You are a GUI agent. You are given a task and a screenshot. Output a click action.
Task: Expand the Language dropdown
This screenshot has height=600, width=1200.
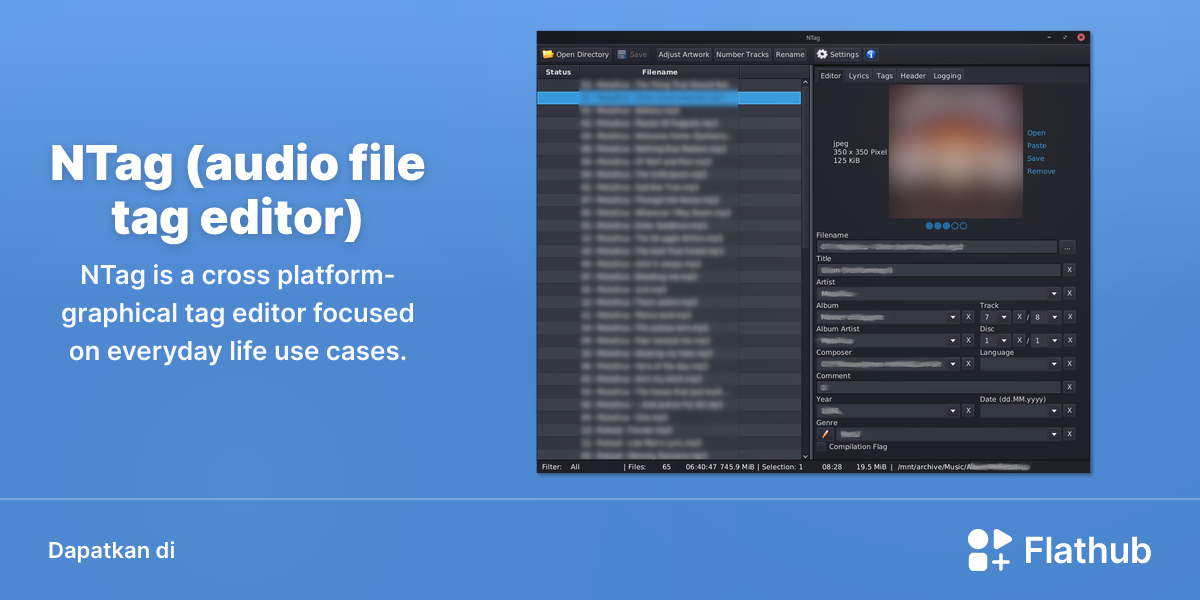point(1054,364)
